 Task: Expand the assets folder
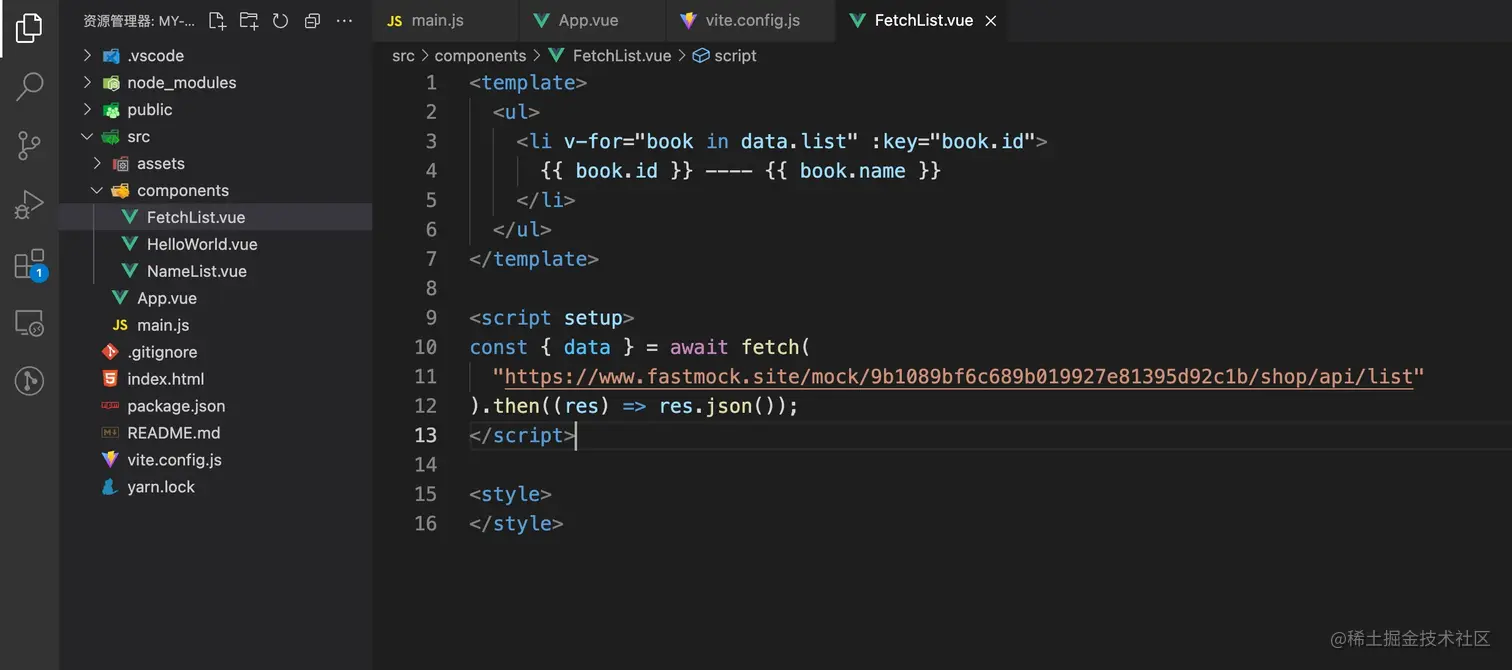coord(216,163)
